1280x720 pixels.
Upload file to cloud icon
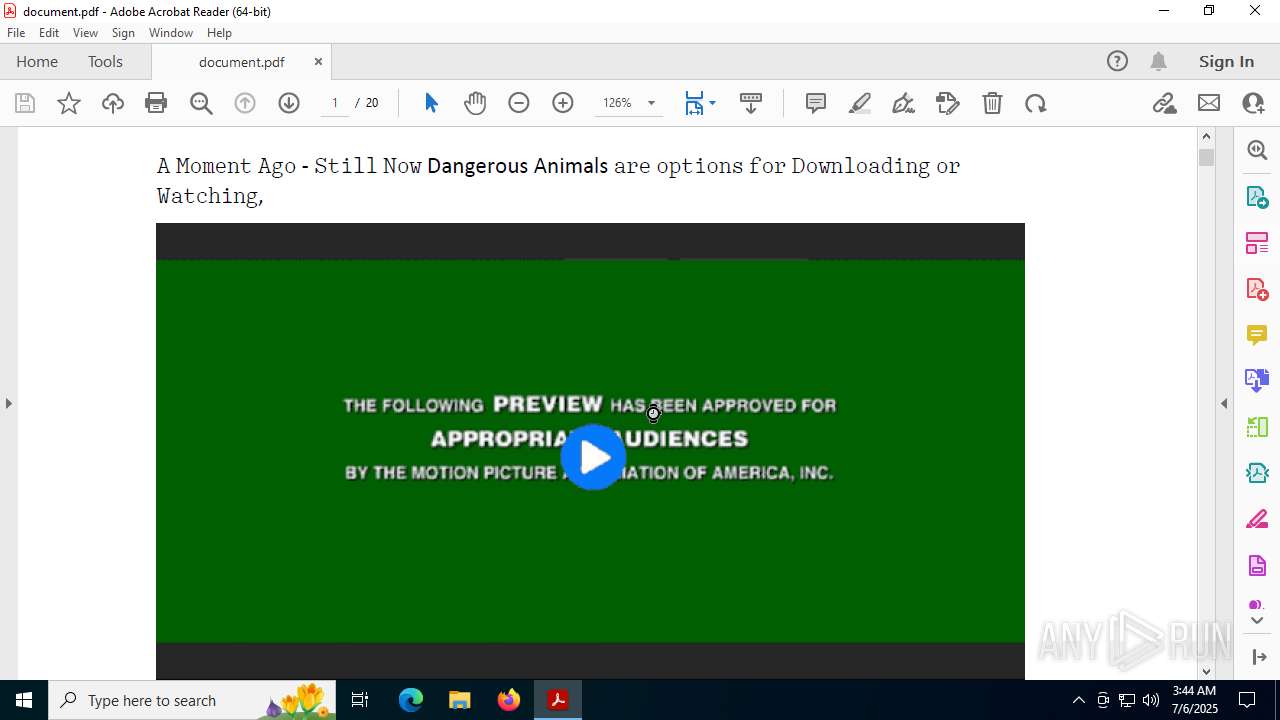pos(113,103)
